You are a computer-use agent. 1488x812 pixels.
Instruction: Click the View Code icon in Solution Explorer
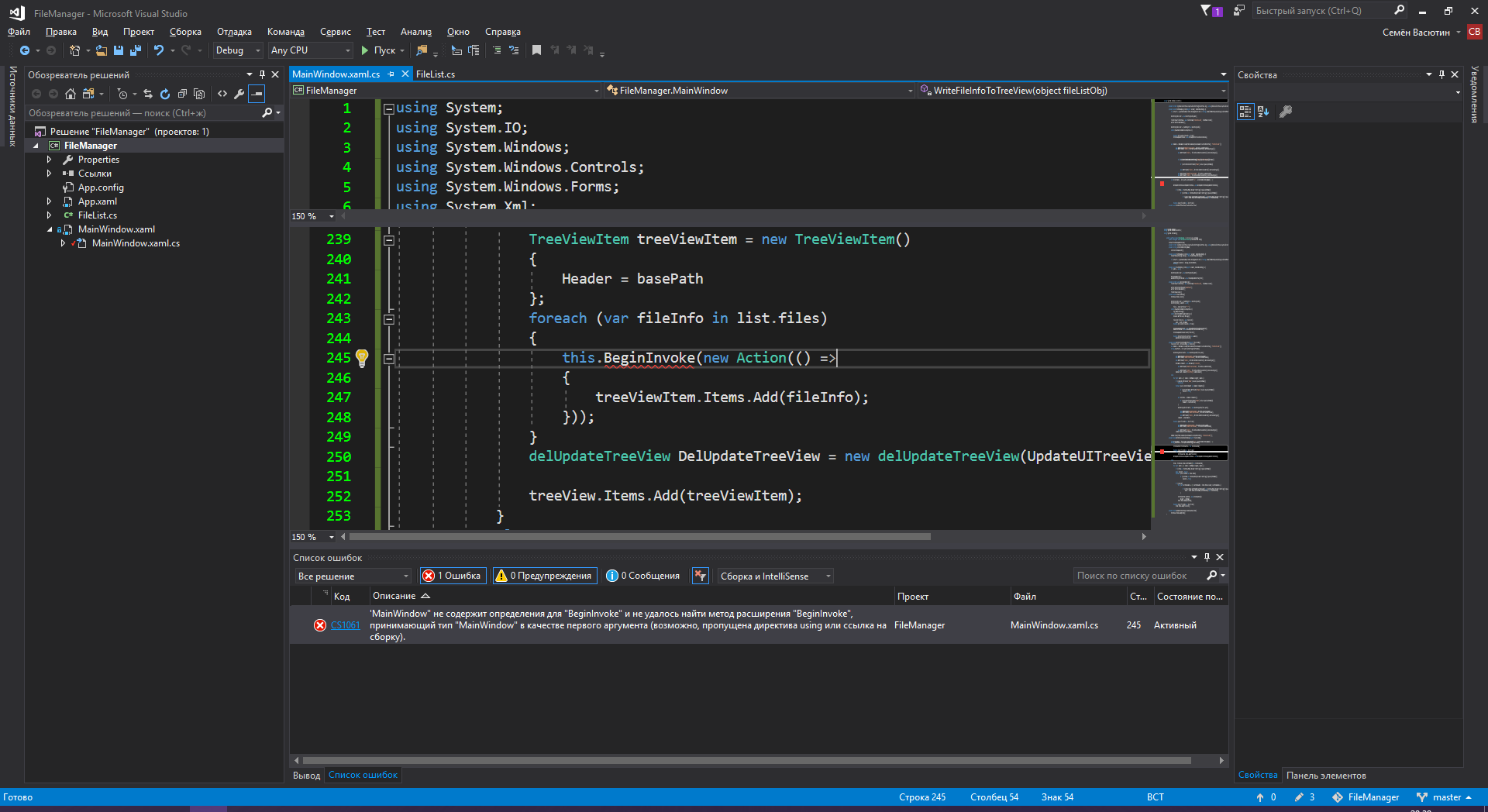222,94
